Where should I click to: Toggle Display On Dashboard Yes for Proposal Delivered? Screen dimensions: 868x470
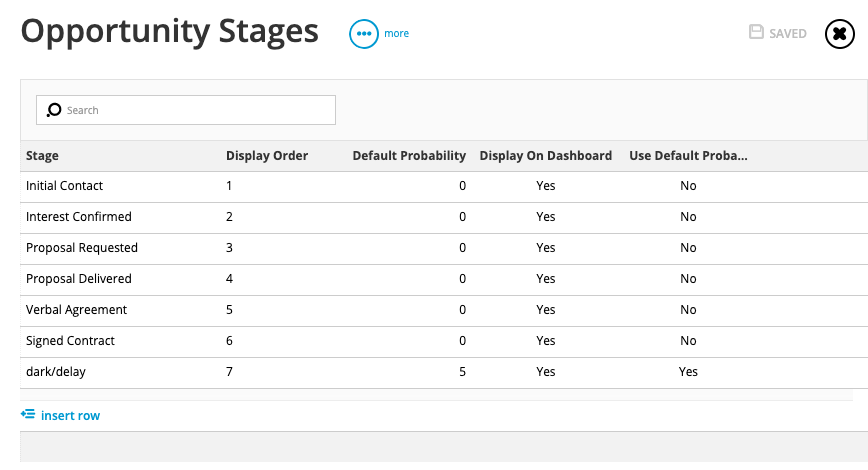click(546, 278)
